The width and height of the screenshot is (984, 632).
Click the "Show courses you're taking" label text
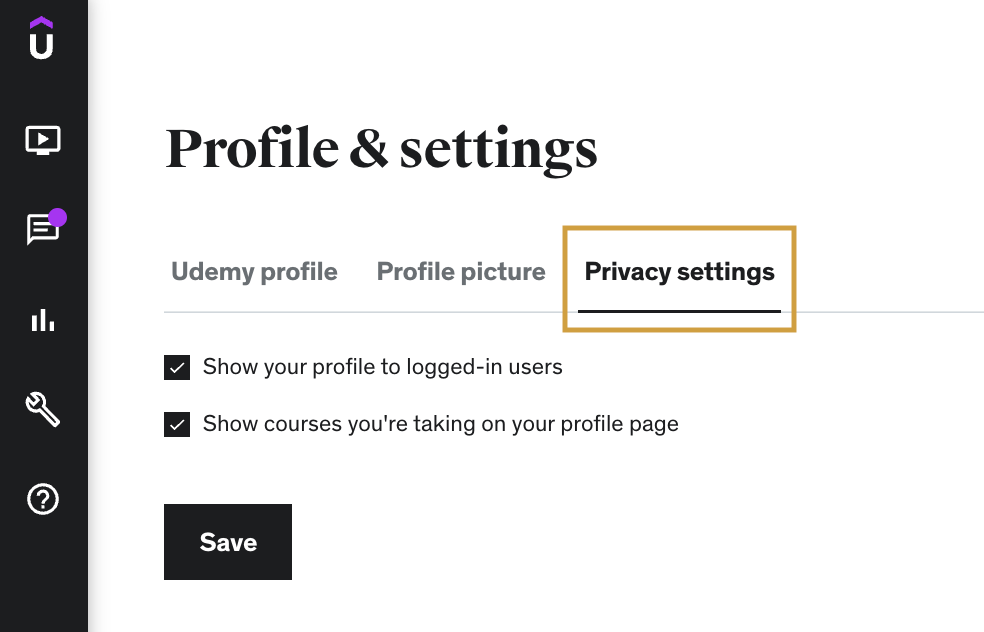440,424
